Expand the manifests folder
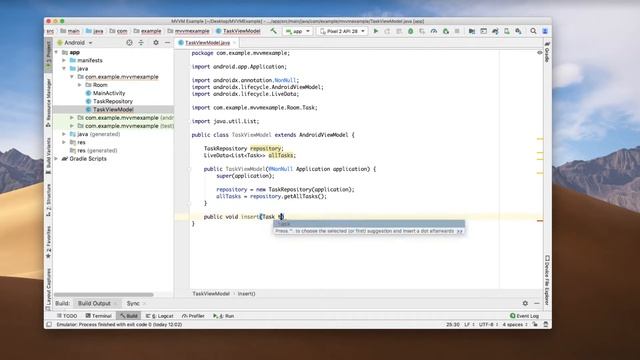The image size is (640, 360). click(64, 60)
